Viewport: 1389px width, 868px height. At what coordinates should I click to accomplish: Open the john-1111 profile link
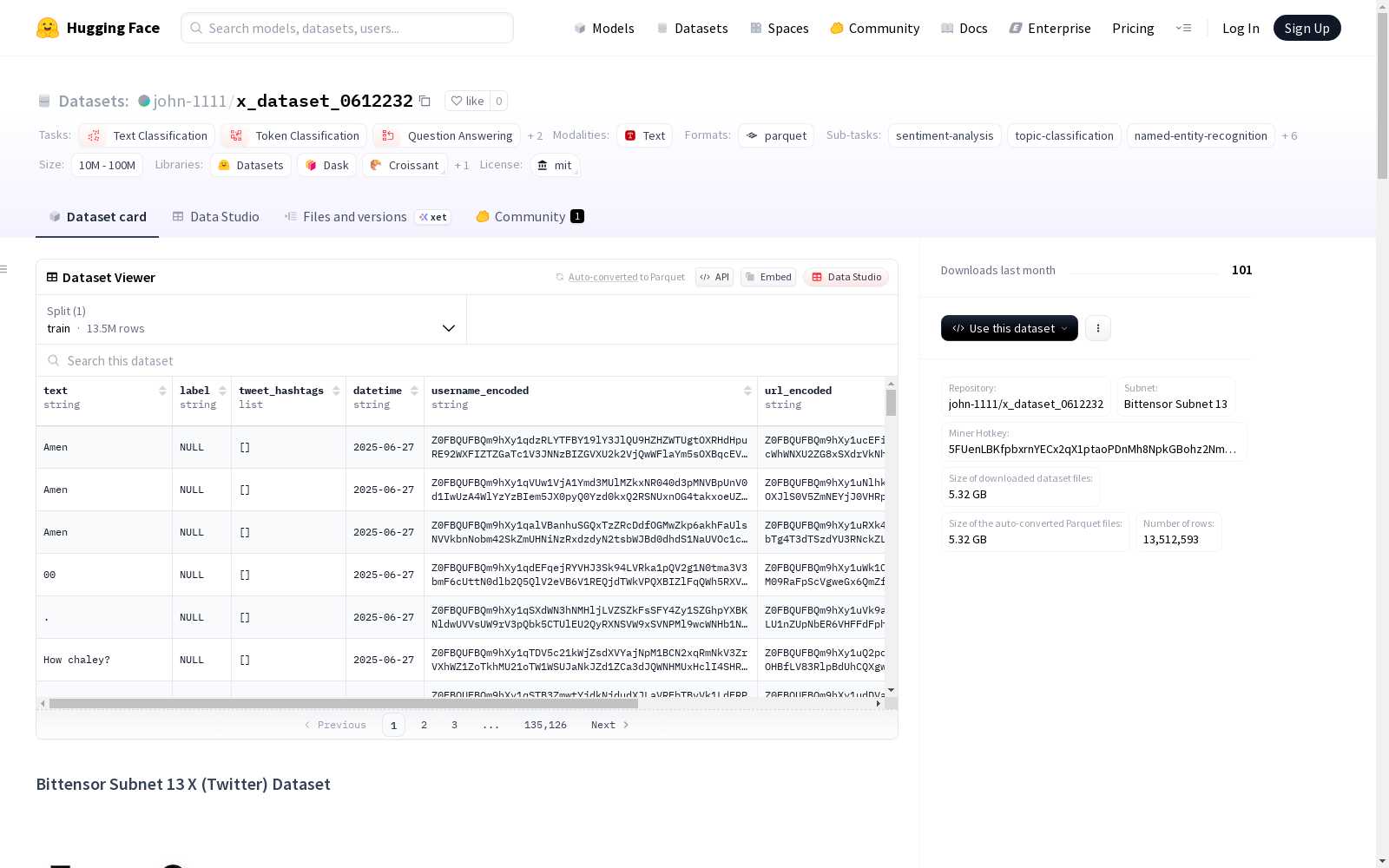coord(190,101)
